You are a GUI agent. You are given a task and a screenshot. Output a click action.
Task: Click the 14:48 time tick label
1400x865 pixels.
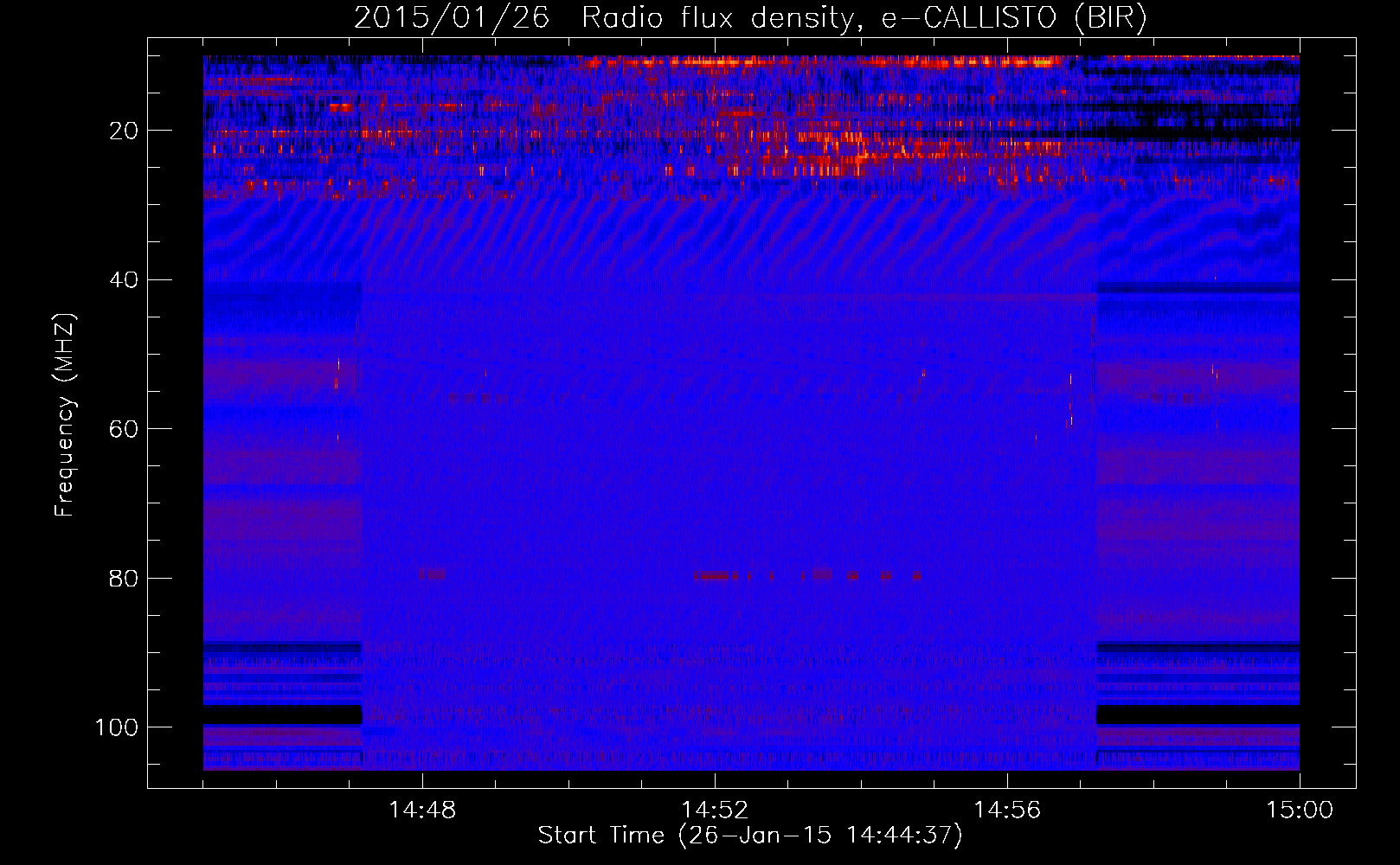tap(422, 811)
